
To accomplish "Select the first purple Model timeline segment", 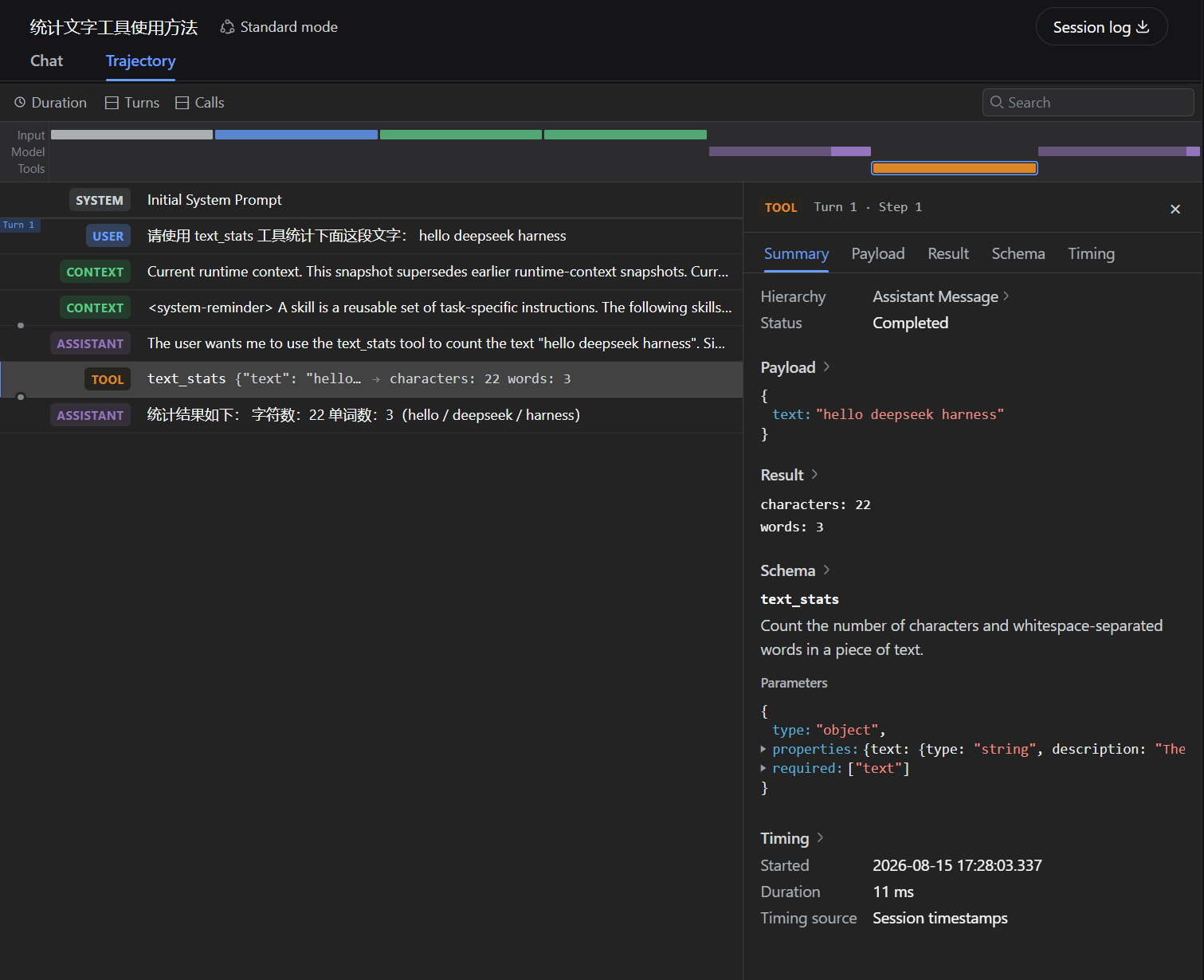I will point(790,151).
